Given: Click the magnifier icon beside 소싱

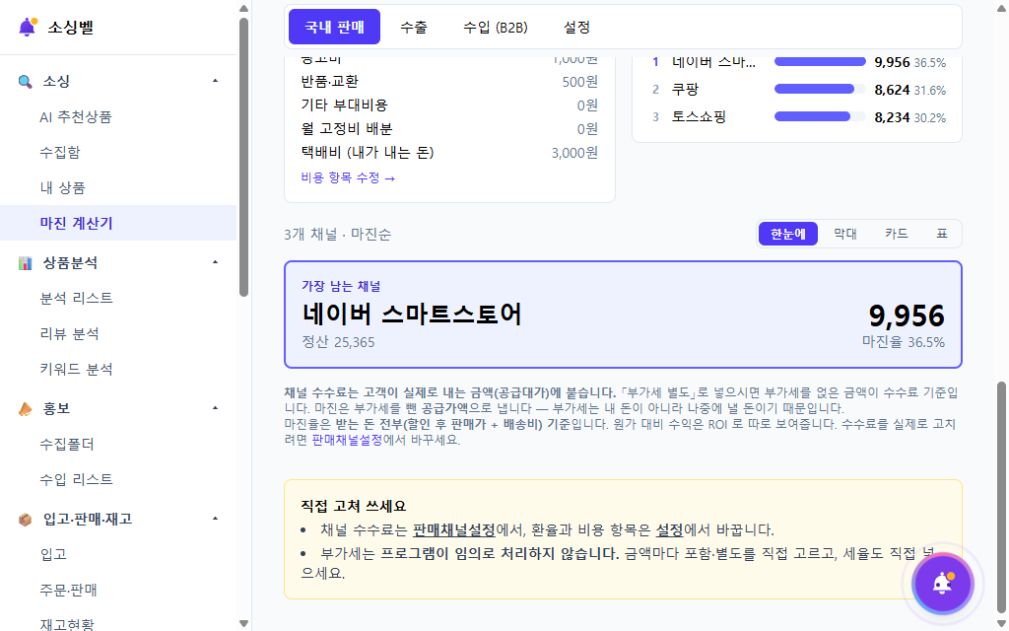Looking at the screenshot, I should (x=25, y=82).
